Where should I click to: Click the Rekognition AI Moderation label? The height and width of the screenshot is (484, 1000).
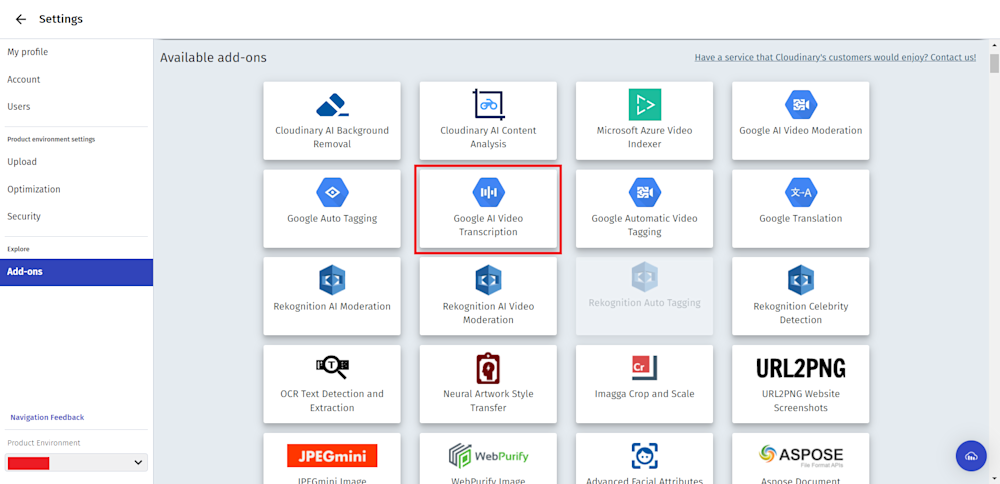point(332,306)
